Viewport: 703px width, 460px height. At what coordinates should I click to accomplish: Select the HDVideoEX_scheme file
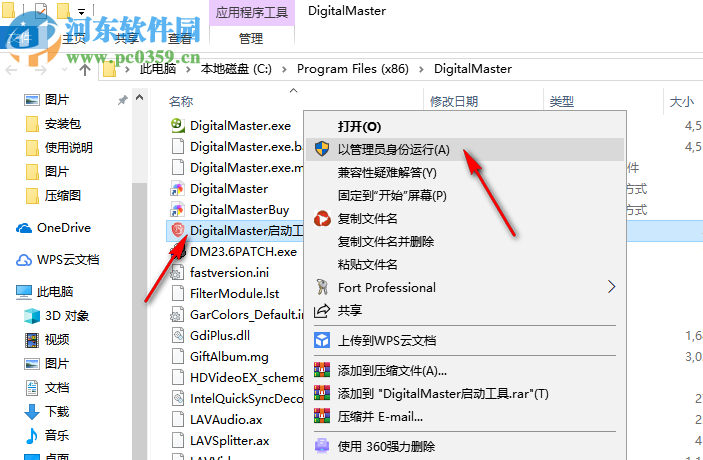click(x=236, y=378)
